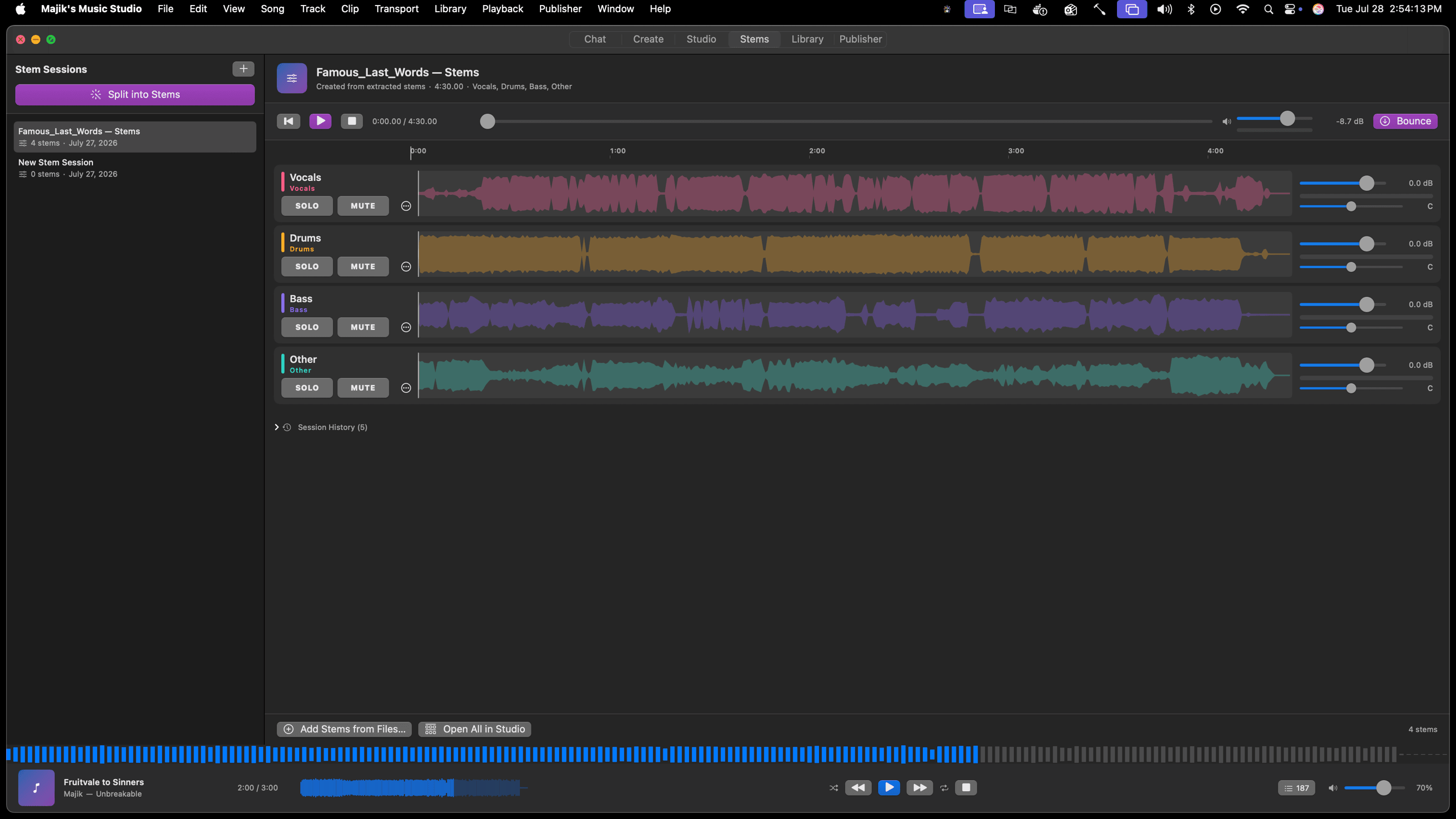The height and width of the screenshot is (819, 1456).
Task: Toggle shuffle in the bottom player
Action: [833, 788]
